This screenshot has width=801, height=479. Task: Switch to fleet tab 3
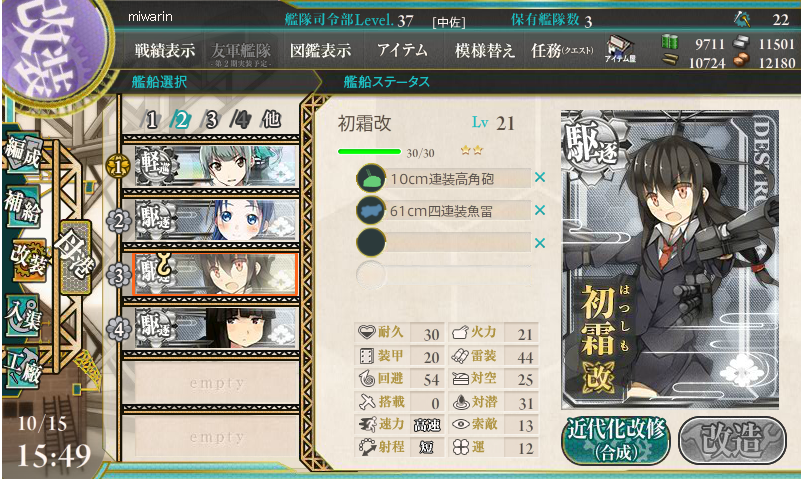pyautogui.click(x=211, y=121)
